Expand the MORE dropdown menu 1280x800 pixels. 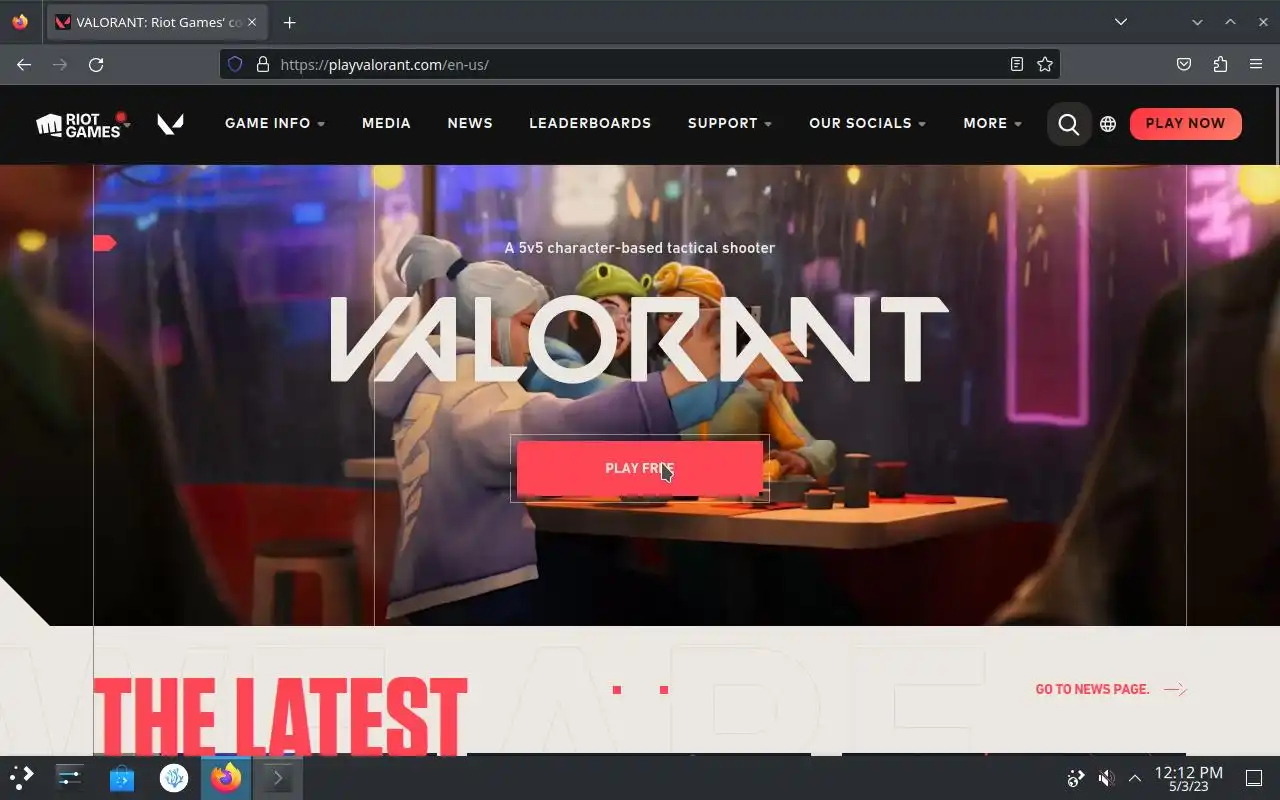[992, 123]
